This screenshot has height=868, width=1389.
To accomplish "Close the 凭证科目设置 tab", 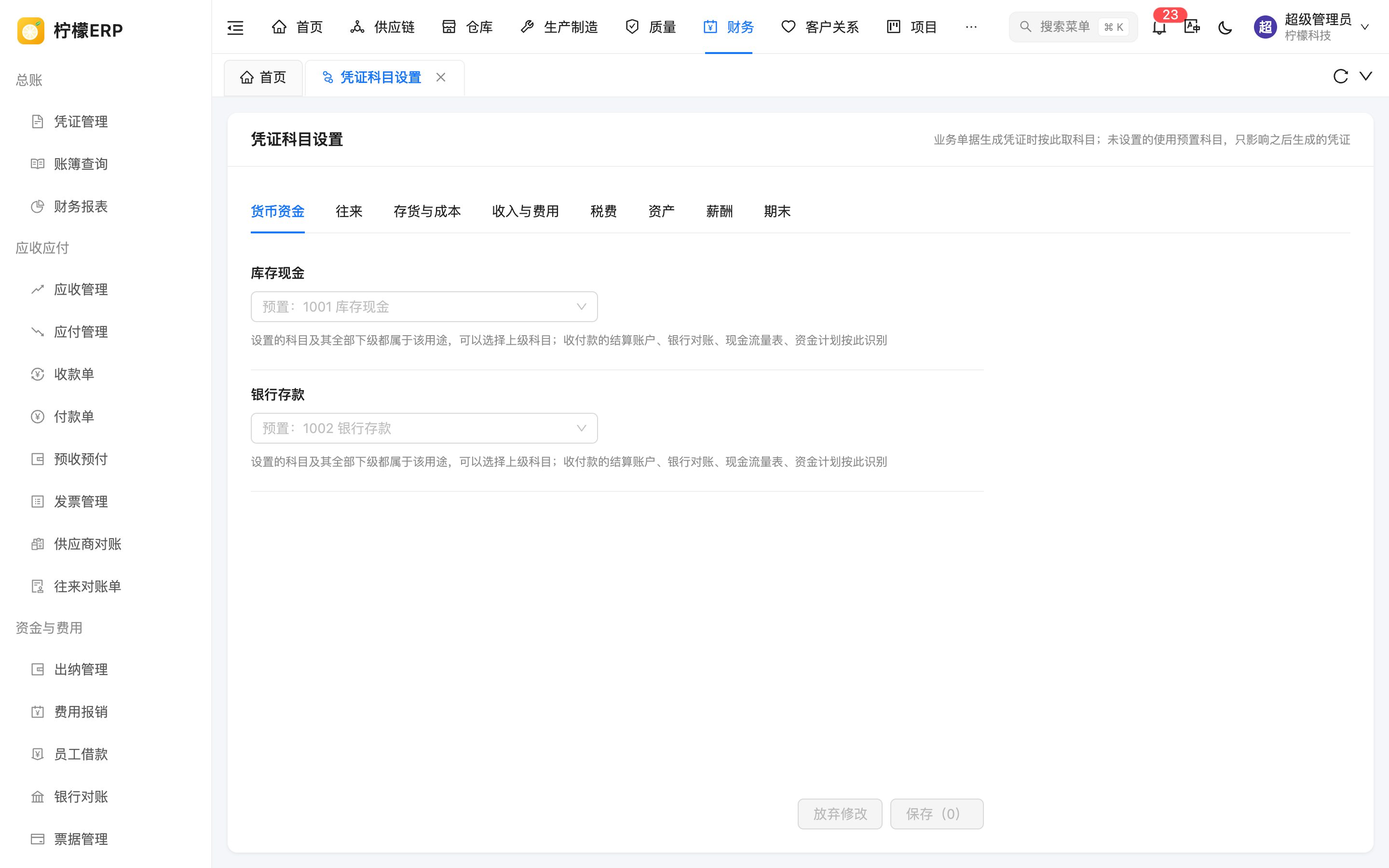I will [x=441, y=78].
